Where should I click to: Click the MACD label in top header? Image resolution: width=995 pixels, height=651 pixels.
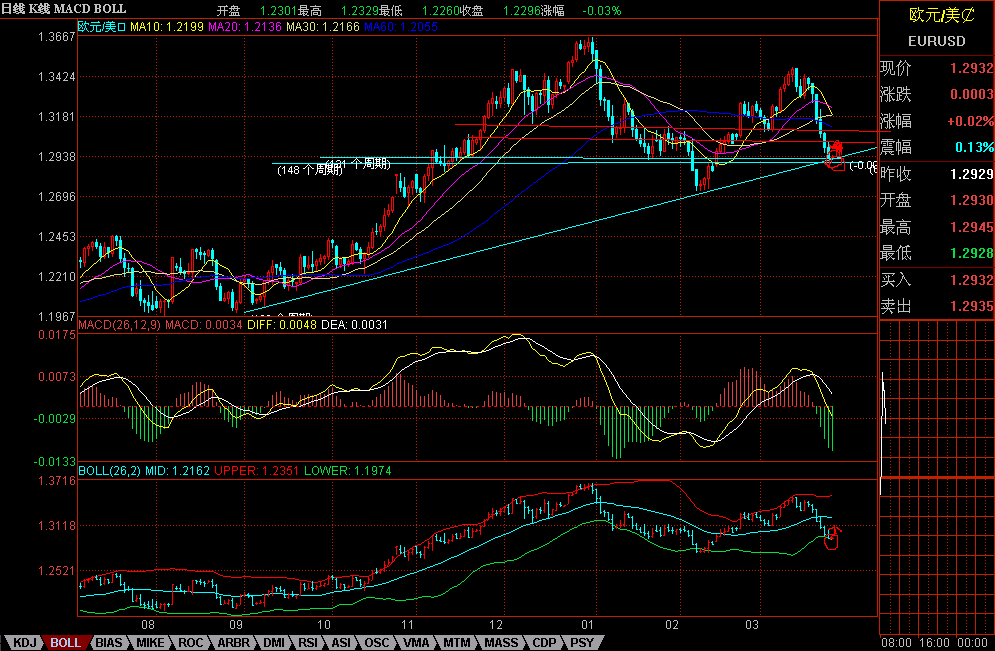pos(73,9)
